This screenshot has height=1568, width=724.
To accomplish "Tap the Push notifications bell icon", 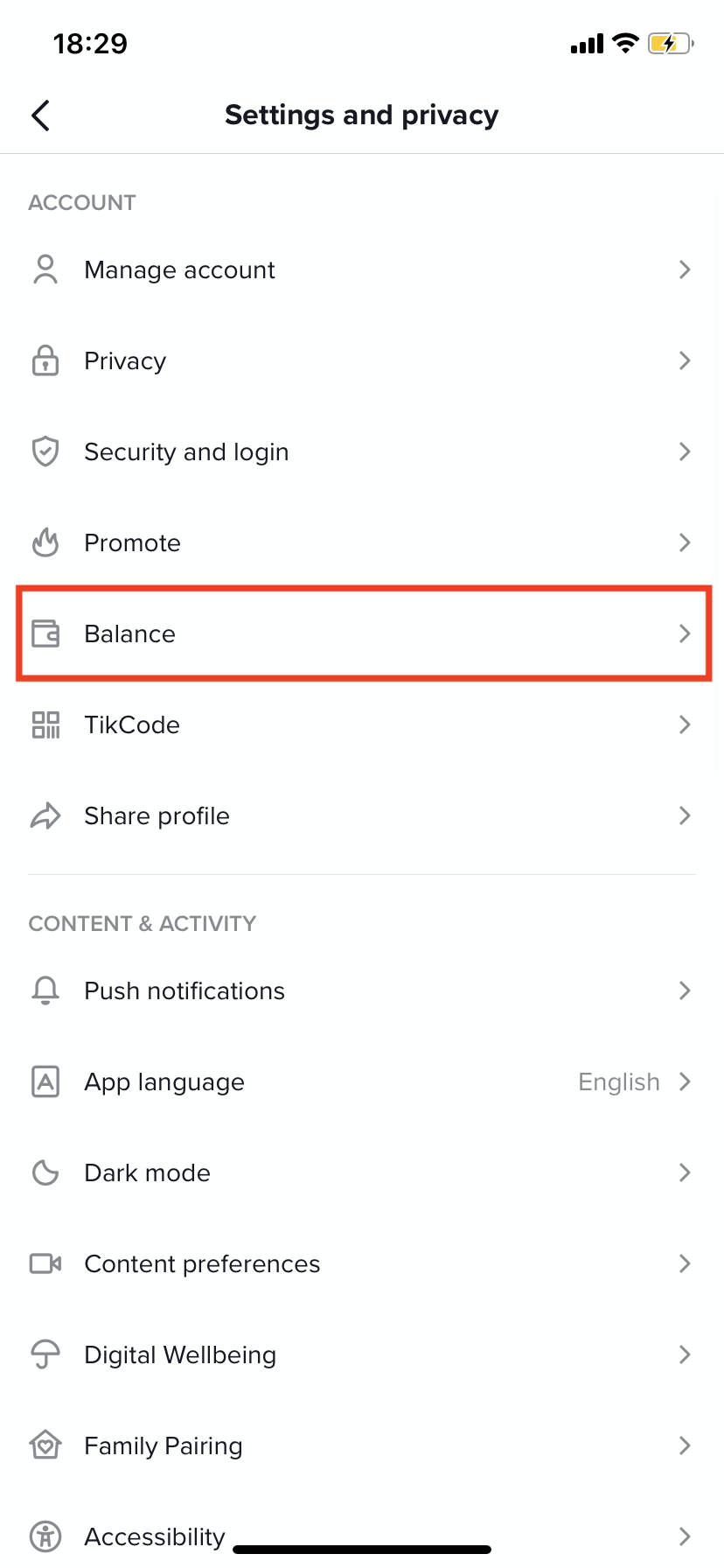I will 45,990.
